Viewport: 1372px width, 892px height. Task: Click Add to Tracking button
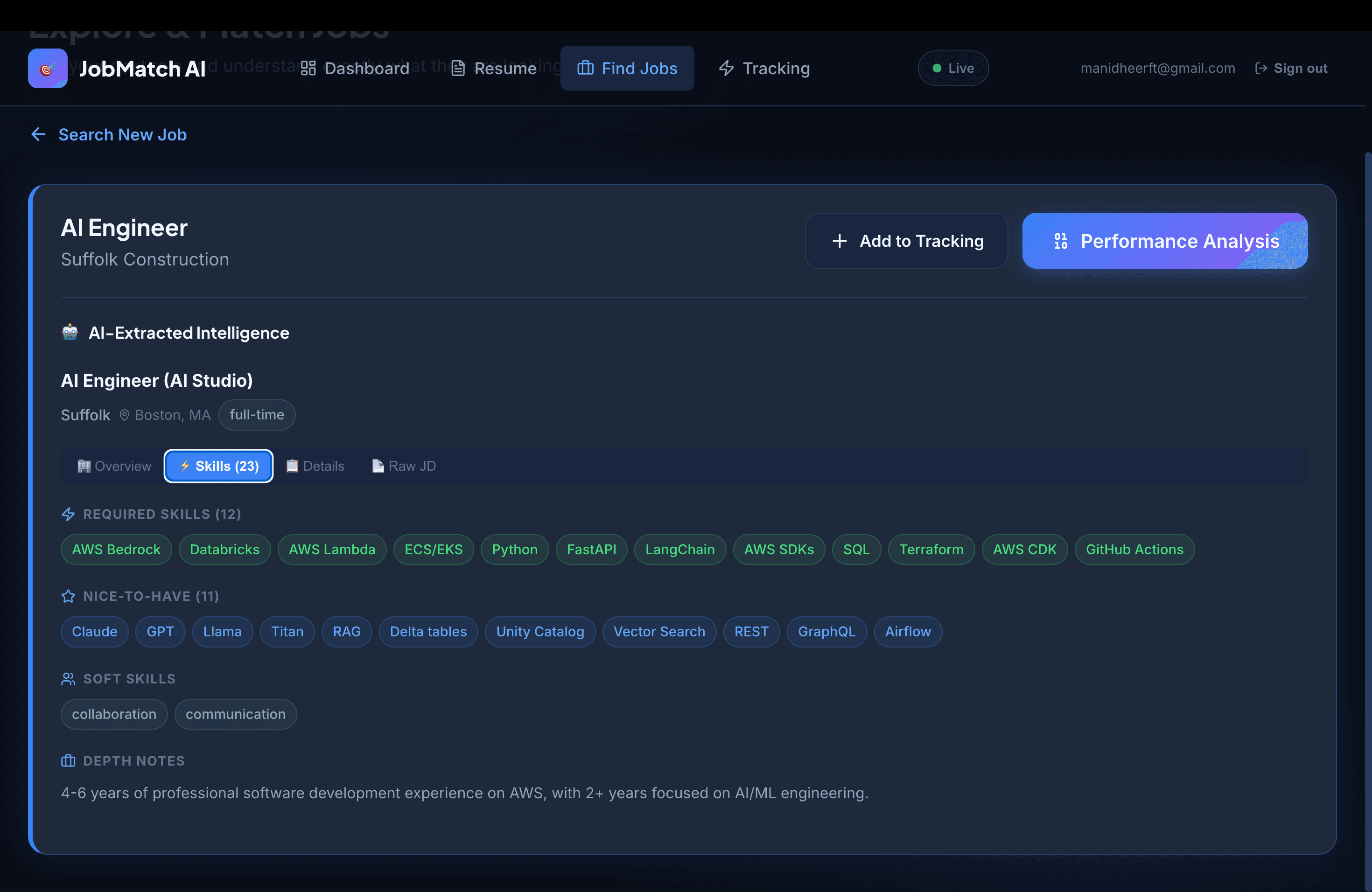pos(906,241)
